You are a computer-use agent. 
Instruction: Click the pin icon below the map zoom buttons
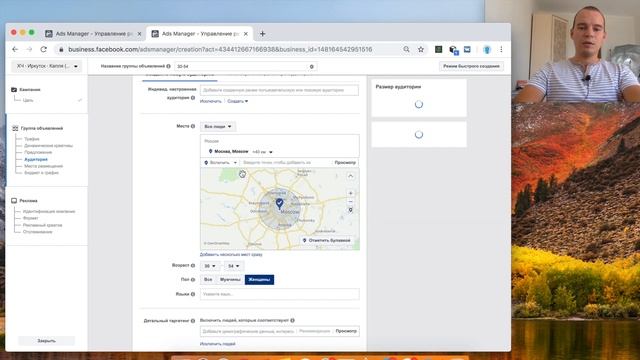351,210
